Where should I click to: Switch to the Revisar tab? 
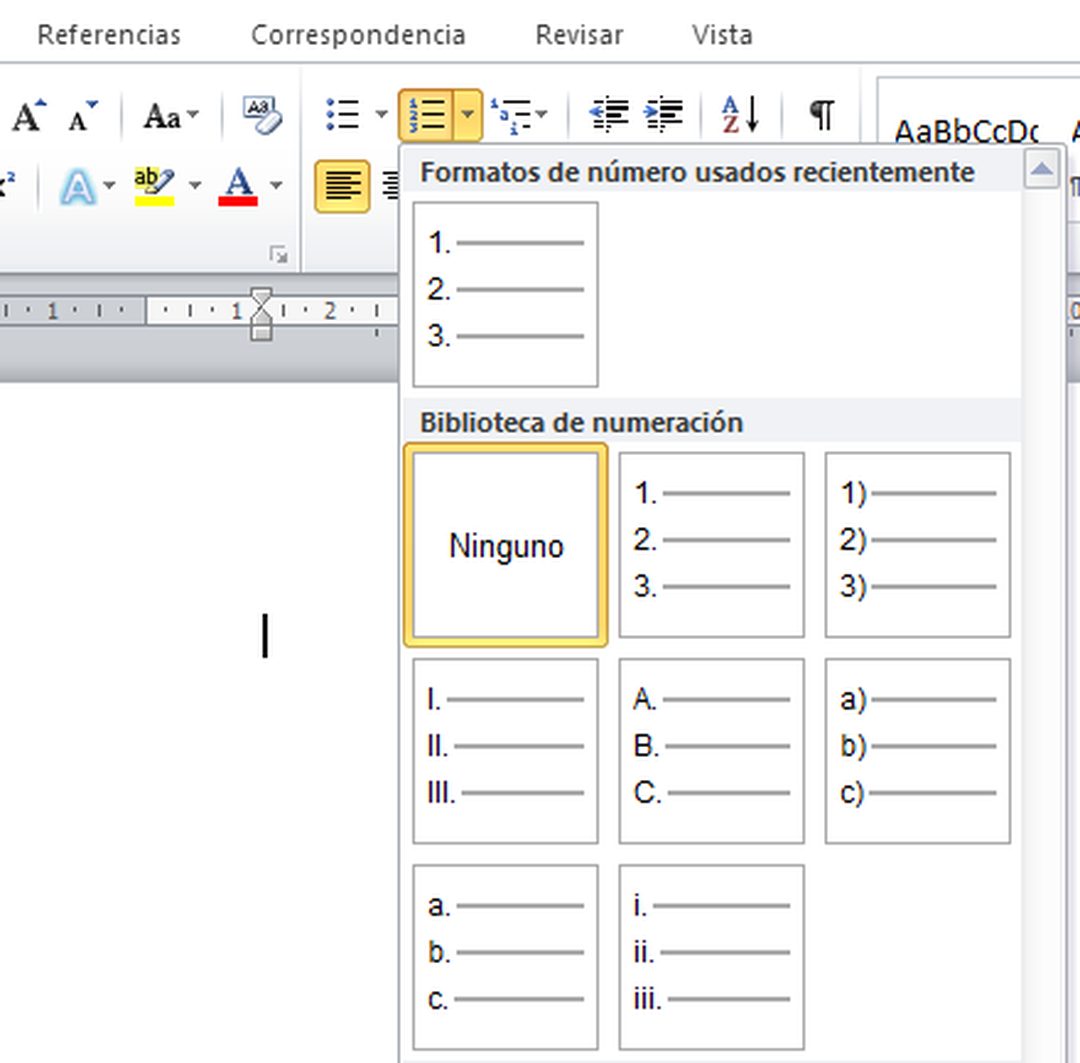578,35
